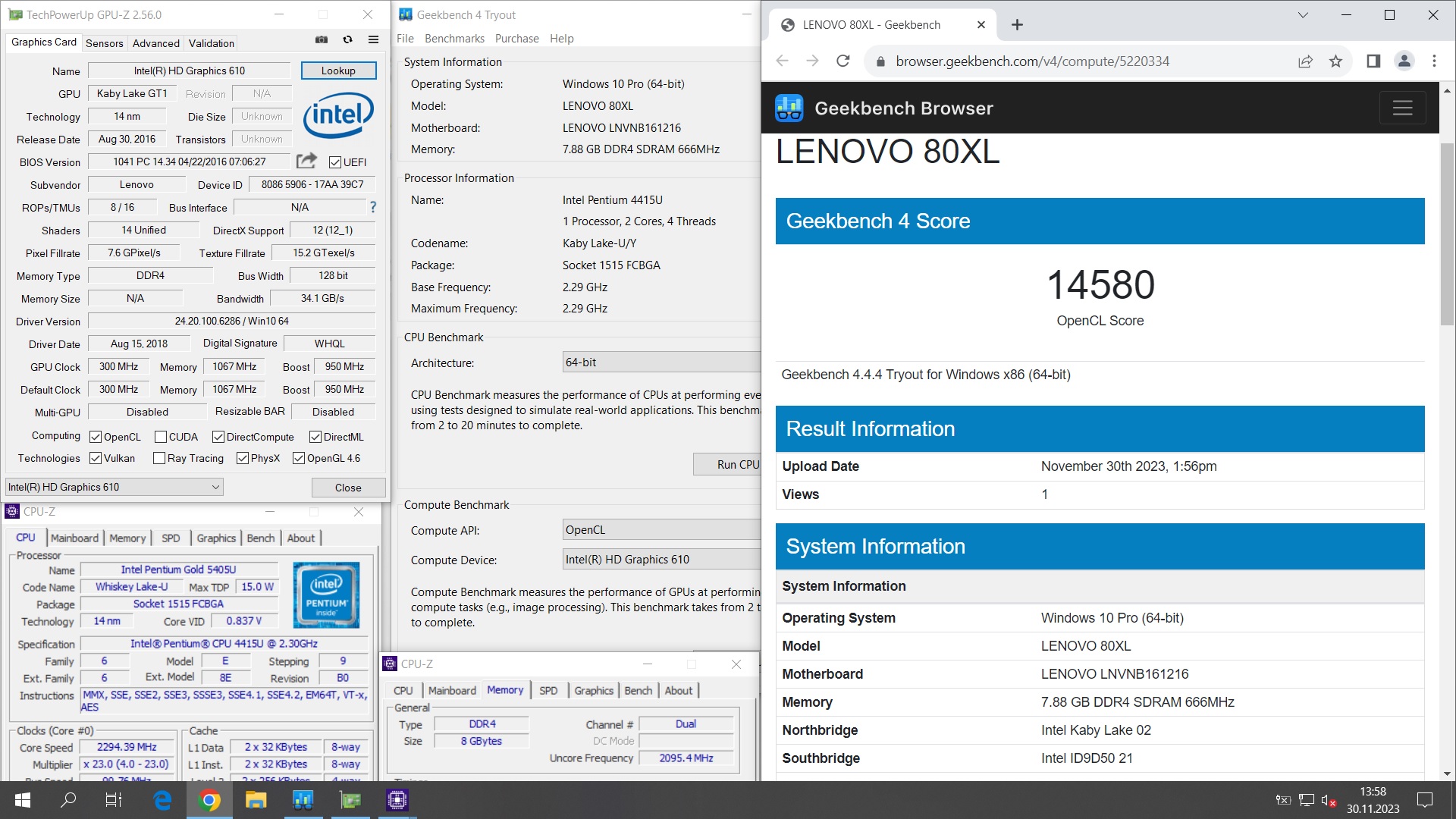The image size is (1456, 819).
Task: Open Purchase menu in Geekbench
Action: [517, 39]
